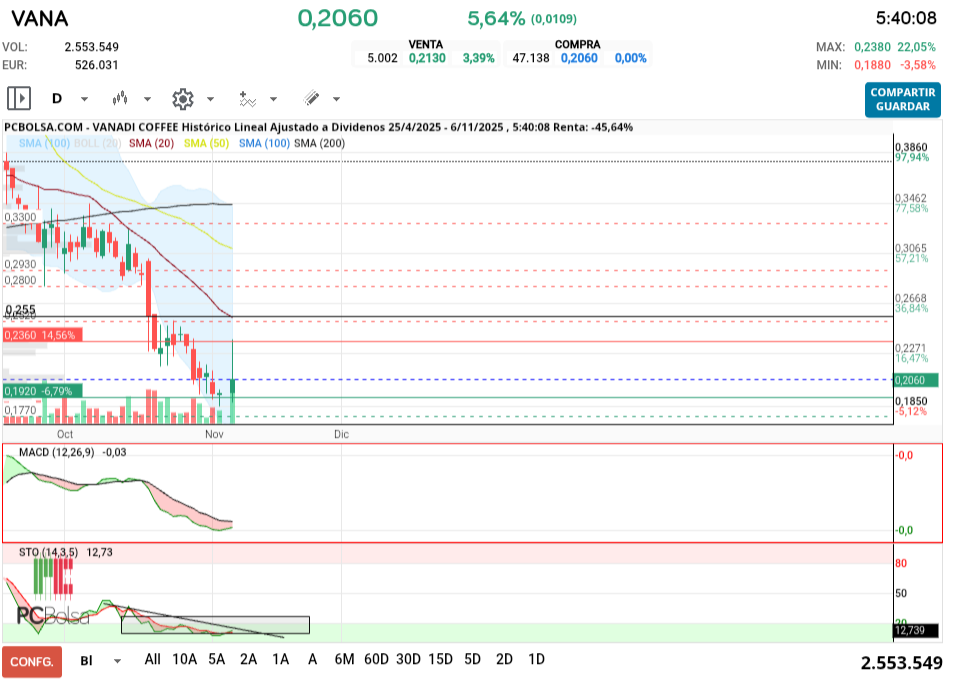Select the 10A time range

[185, 659]
